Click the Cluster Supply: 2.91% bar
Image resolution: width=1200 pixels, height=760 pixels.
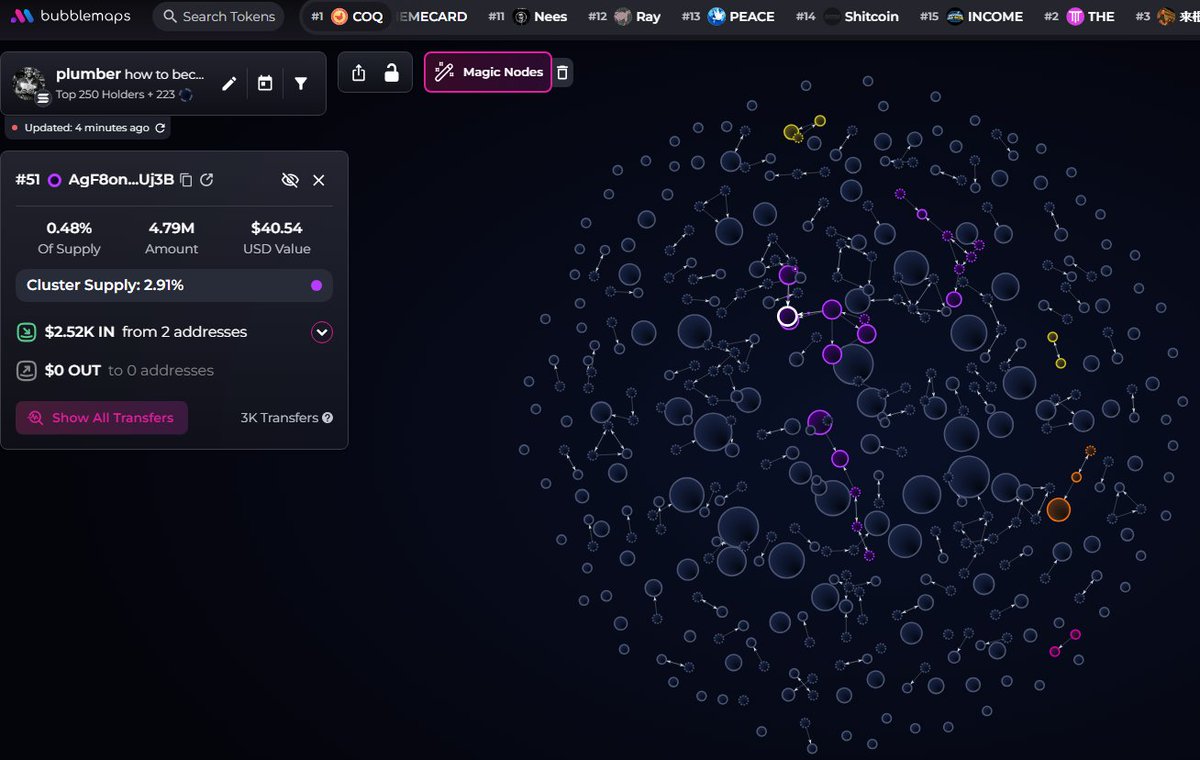[x=174, y=285]
